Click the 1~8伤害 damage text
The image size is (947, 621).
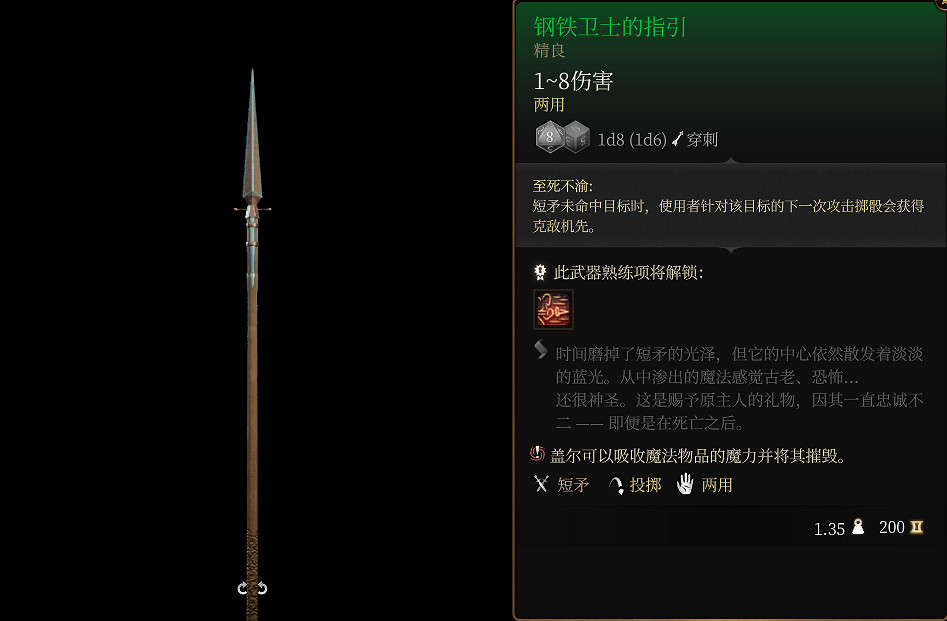pyautogui.click(x=573, y=81)
